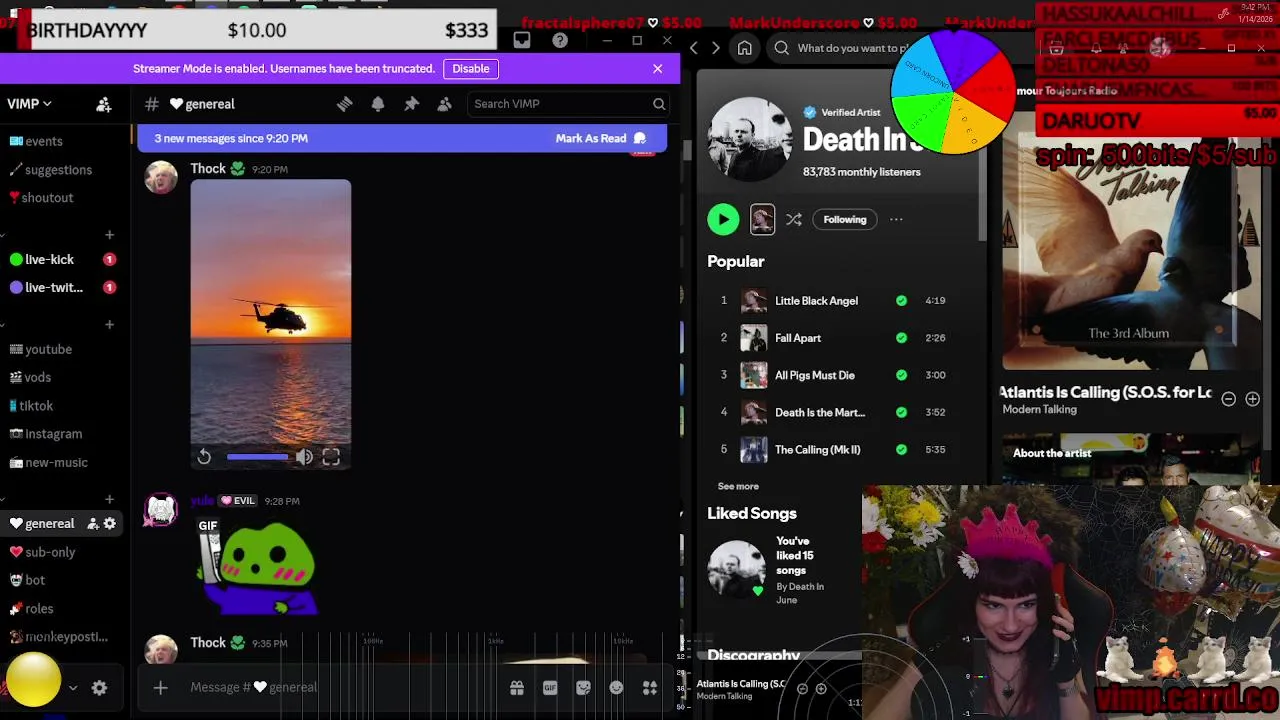Open Discord user settings gear
Image resolution: width=1280 pixels, height=720 pixels.
(99, 688)
